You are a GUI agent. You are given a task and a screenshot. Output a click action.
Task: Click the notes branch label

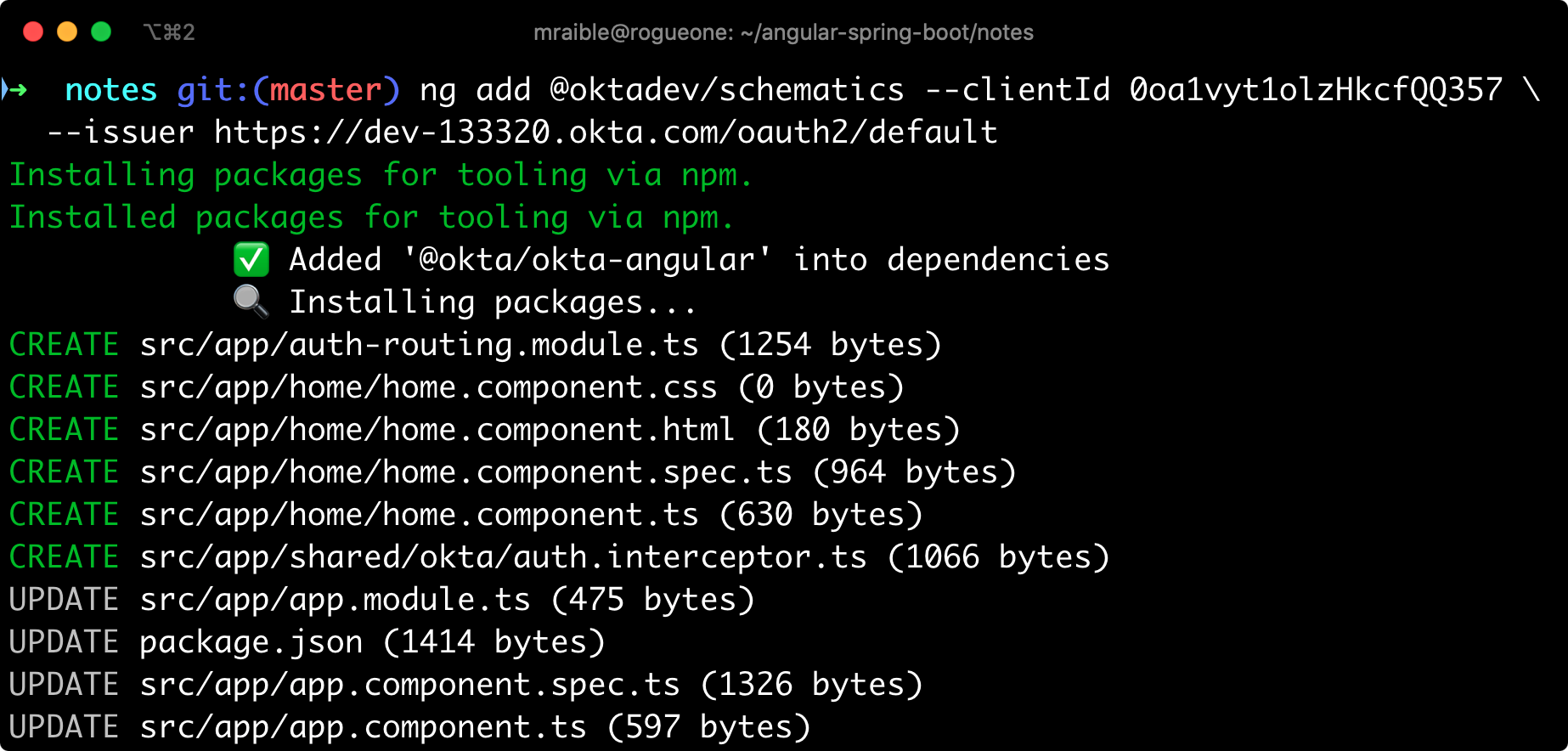coord(110,89)
